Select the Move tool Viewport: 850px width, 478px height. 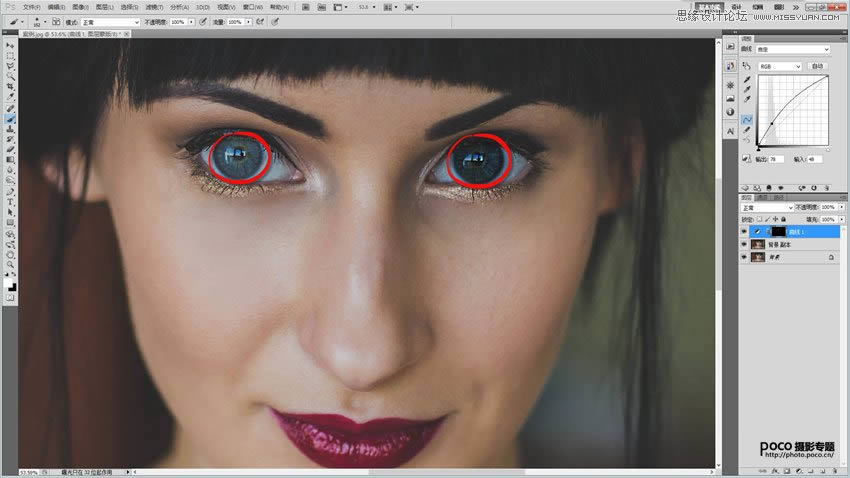click(x=10, y=45)
